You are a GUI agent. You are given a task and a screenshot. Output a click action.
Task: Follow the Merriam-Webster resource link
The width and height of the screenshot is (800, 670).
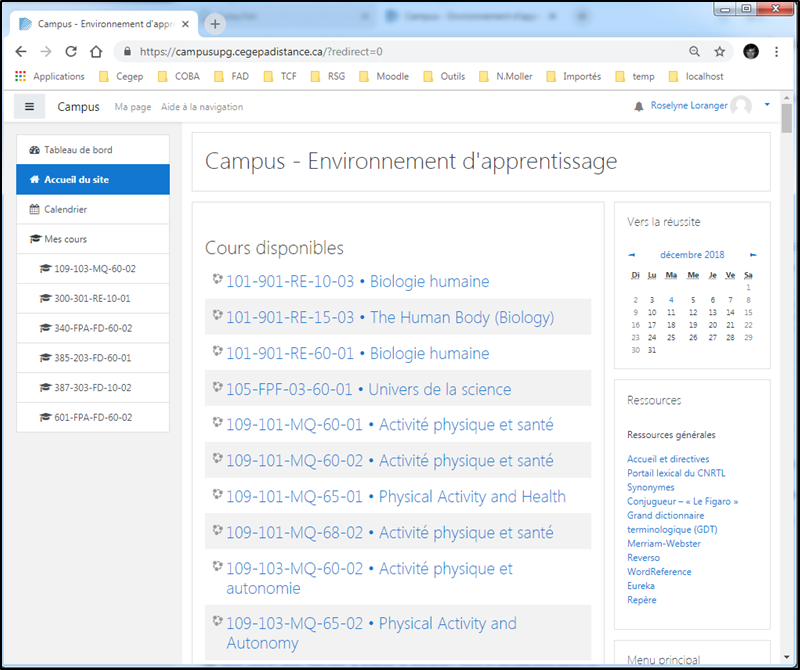coord(663,544)
